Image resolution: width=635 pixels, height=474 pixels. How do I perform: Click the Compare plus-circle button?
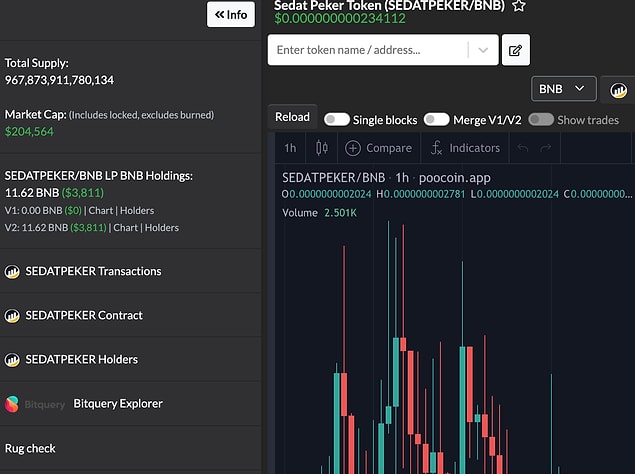coord(378,148)
